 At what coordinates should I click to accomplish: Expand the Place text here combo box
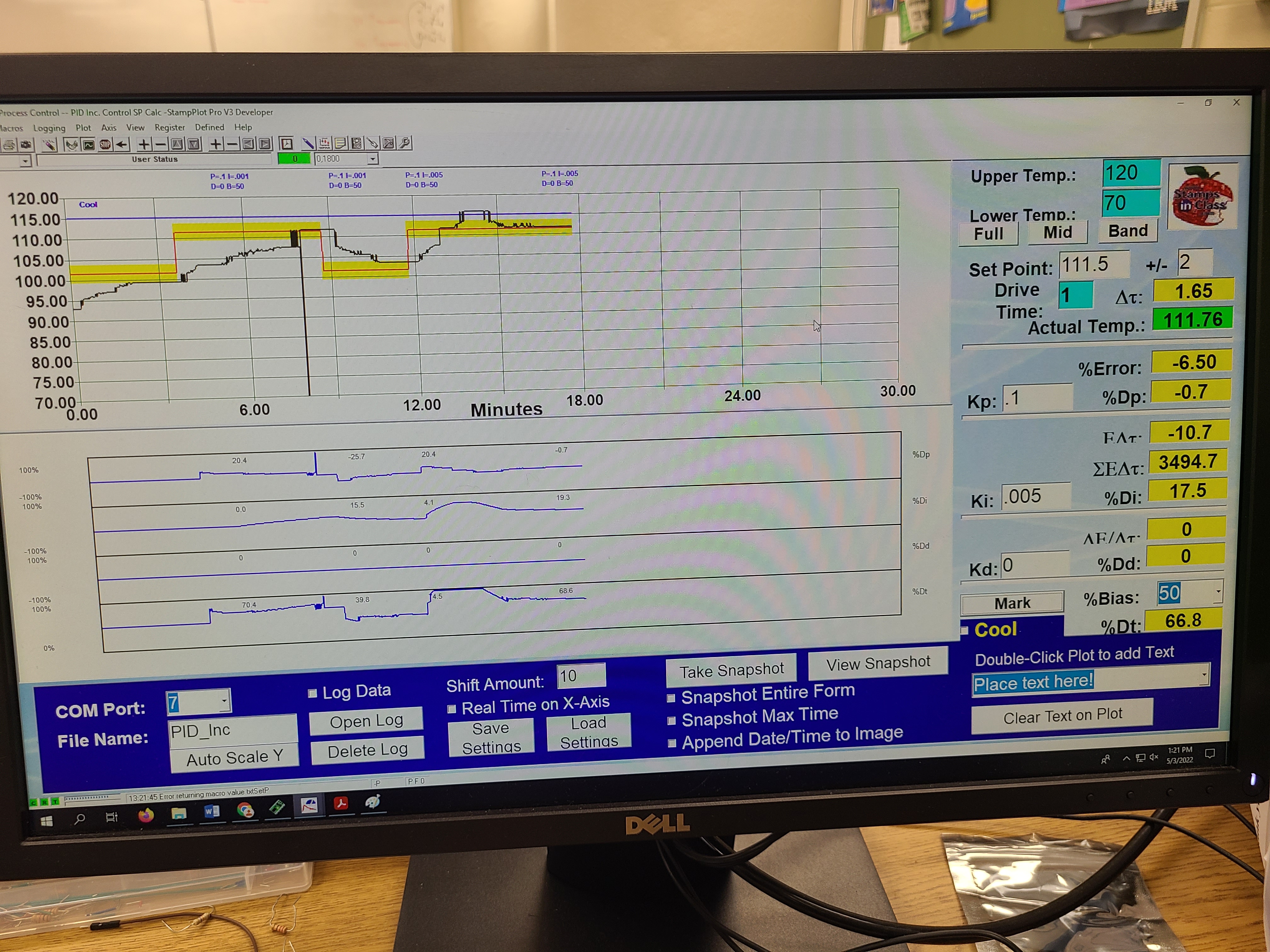pyautogui.click(x=1204, y=675)
